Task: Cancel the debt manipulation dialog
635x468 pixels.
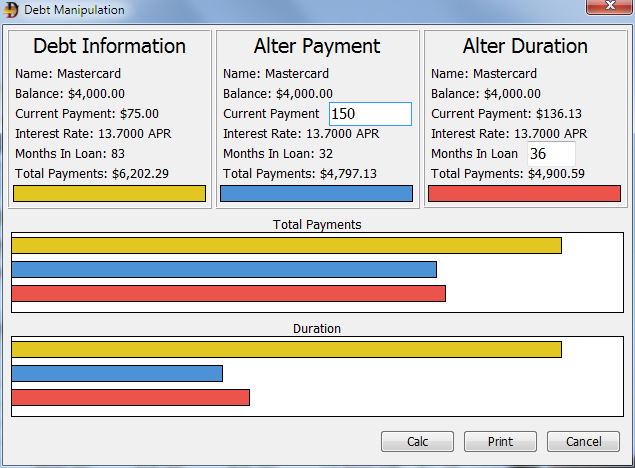Action: click(583, 441)
